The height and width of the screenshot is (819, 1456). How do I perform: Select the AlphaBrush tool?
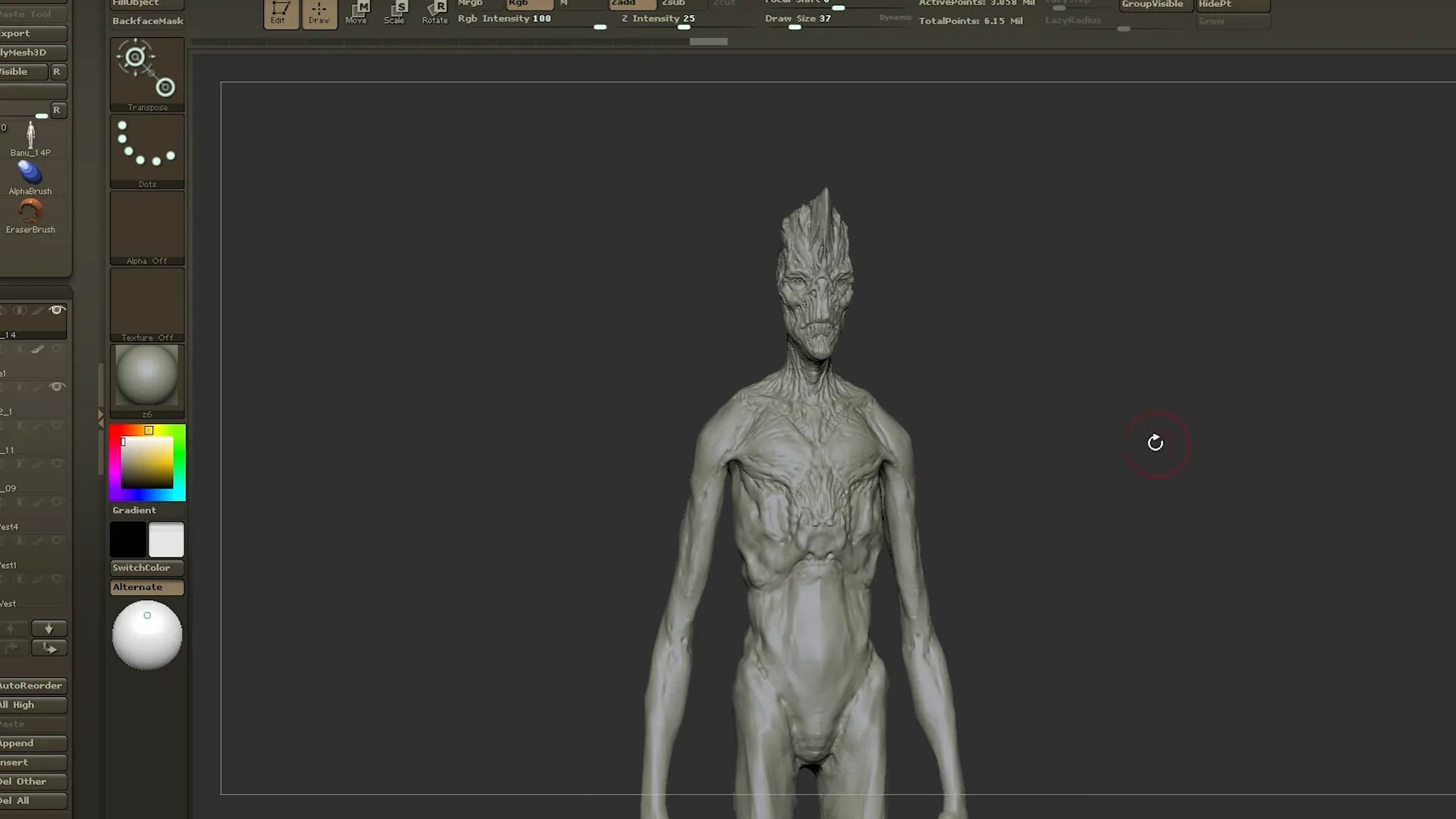click(30, 177)
